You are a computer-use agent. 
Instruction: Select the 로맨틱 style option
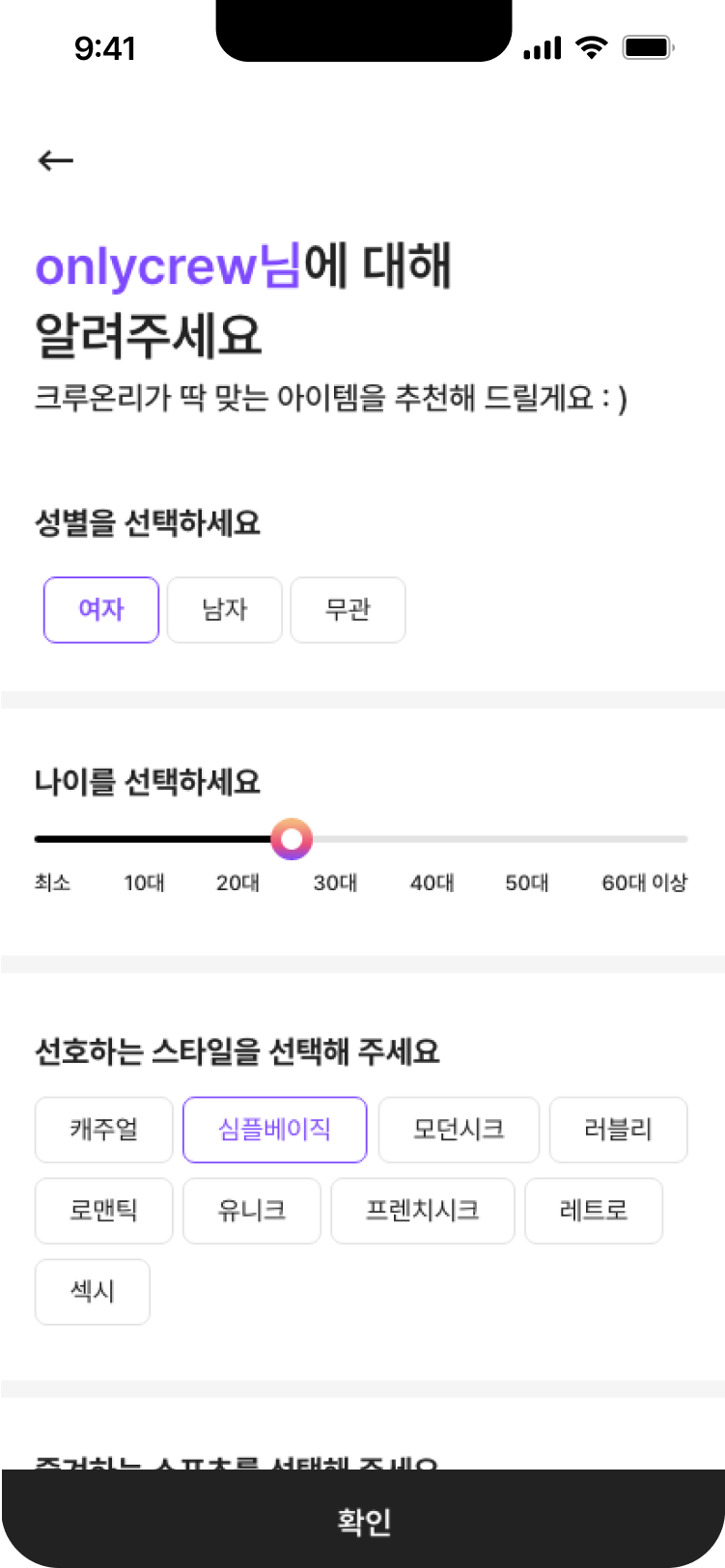pyautogui.click(x=104, y=1211)
